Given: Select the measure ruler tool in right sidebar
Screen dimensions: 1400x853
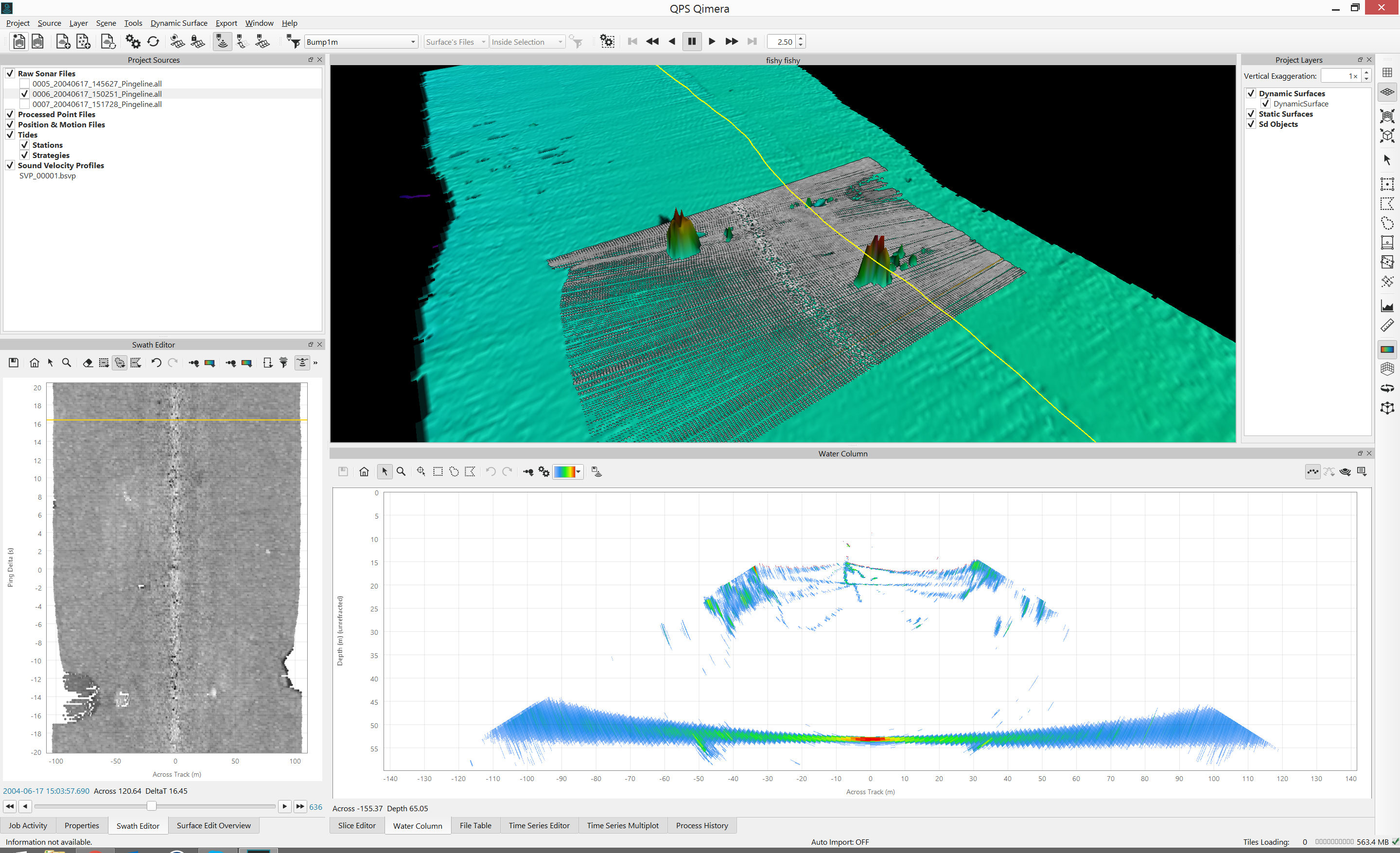Looking at the screenshot, I should pyautogui.click(x=1387, y=326).
